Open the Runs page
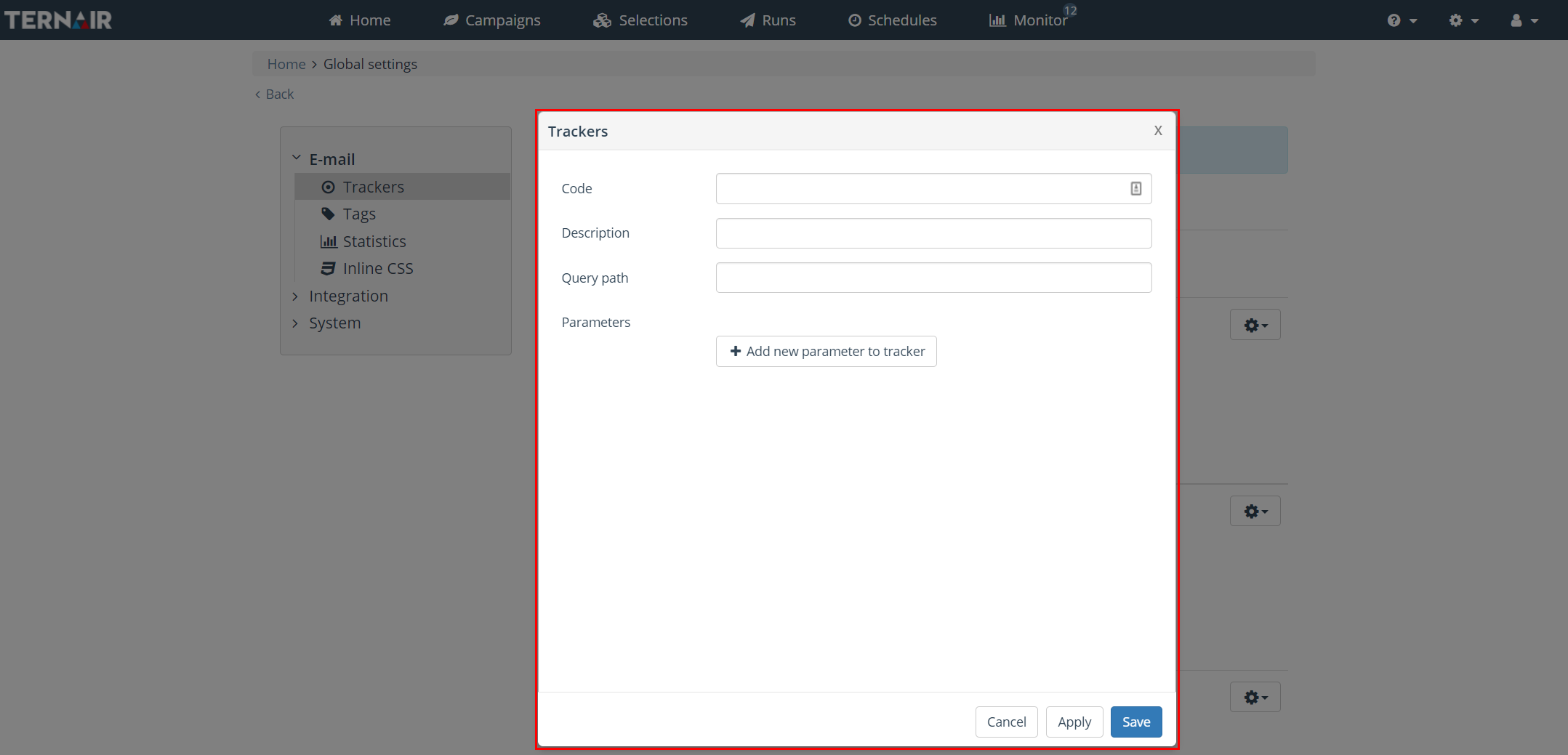This screenshot has height=755, width=1568. coord(768,20)
